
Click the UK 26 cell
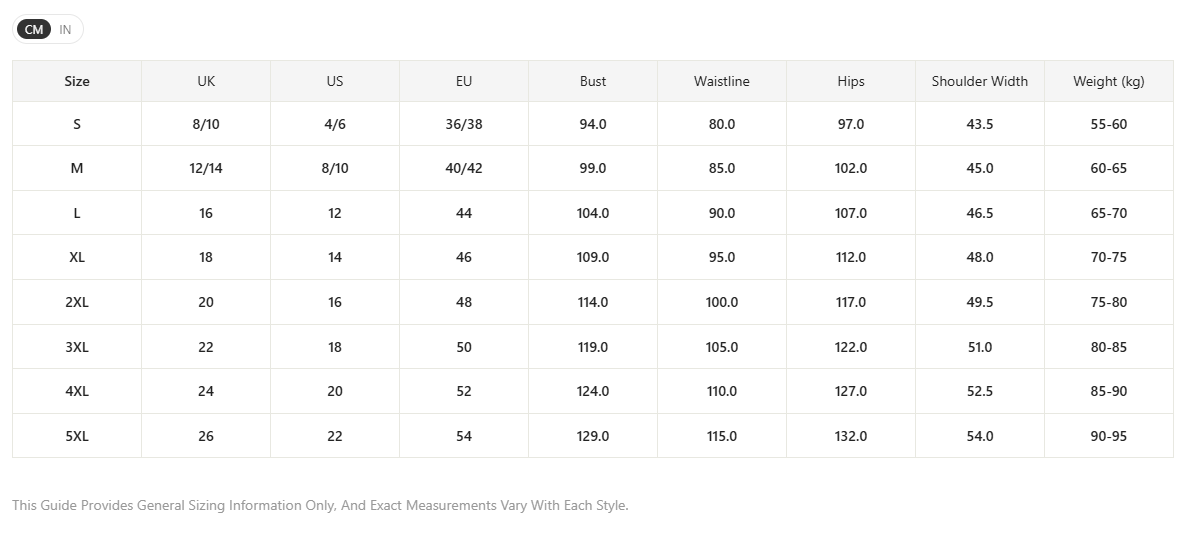pyautogui.click(x=206, y=436)
